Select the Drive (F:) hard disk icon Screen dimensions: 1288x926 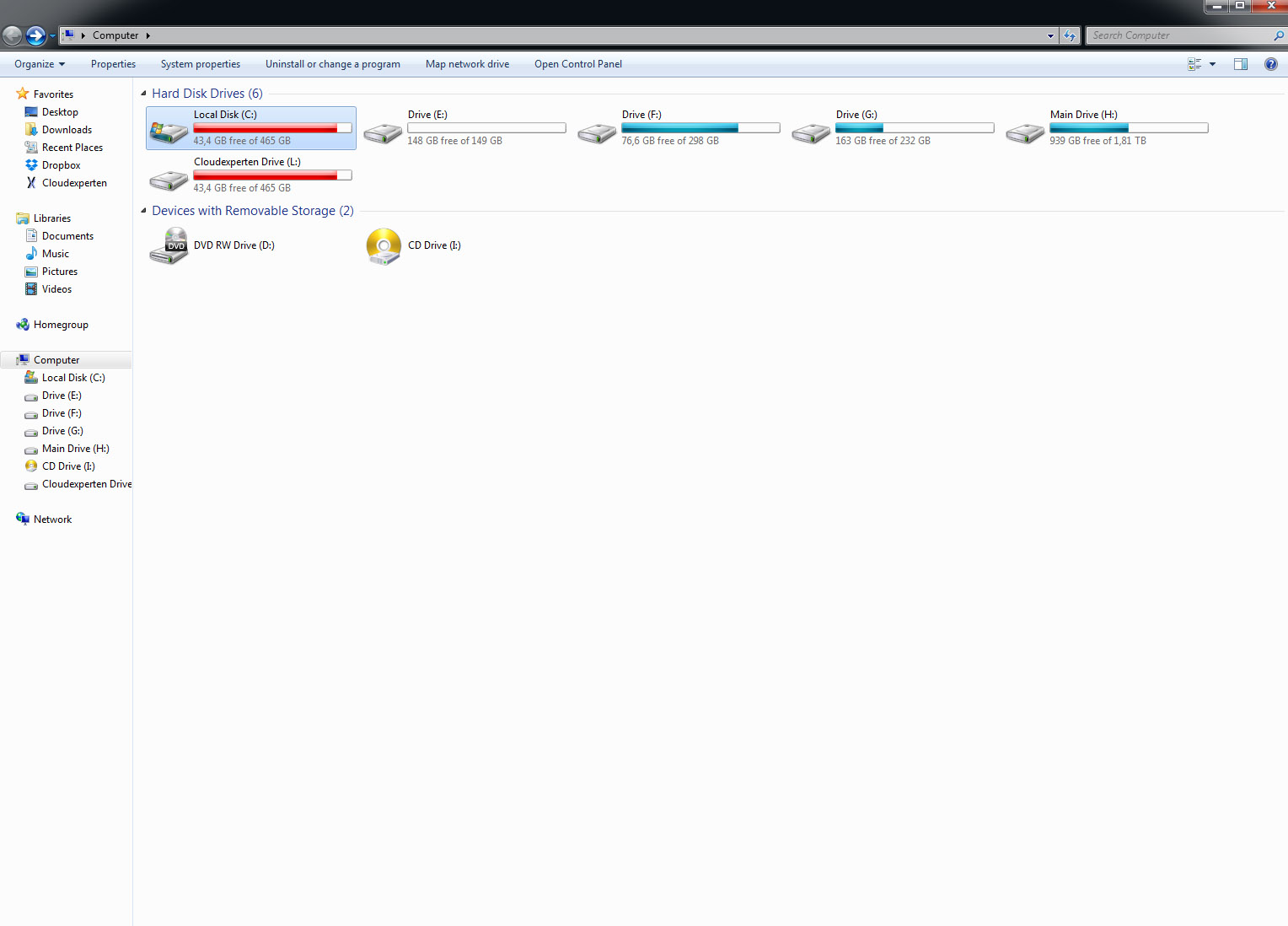(x=597, y=132)
